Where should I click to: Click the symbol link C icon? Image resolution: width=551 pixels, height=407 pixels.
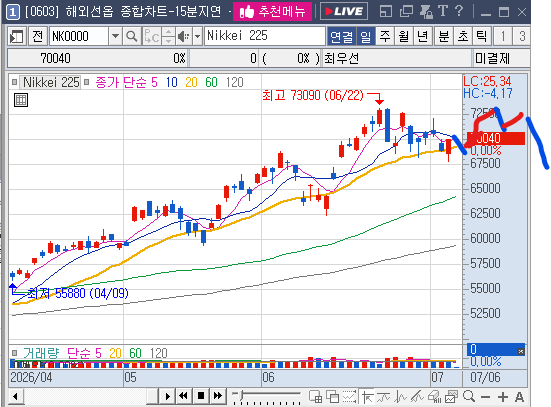[152, 36]
